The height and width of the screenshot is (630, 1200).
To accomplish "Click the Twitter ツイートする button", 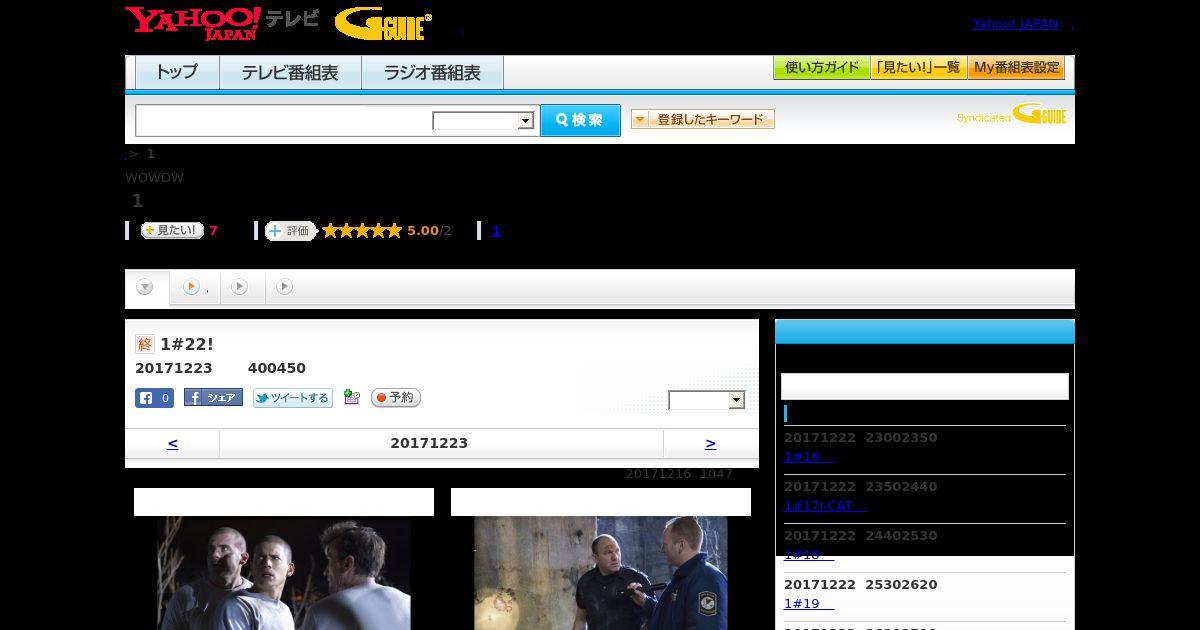I will coord(292,398).
